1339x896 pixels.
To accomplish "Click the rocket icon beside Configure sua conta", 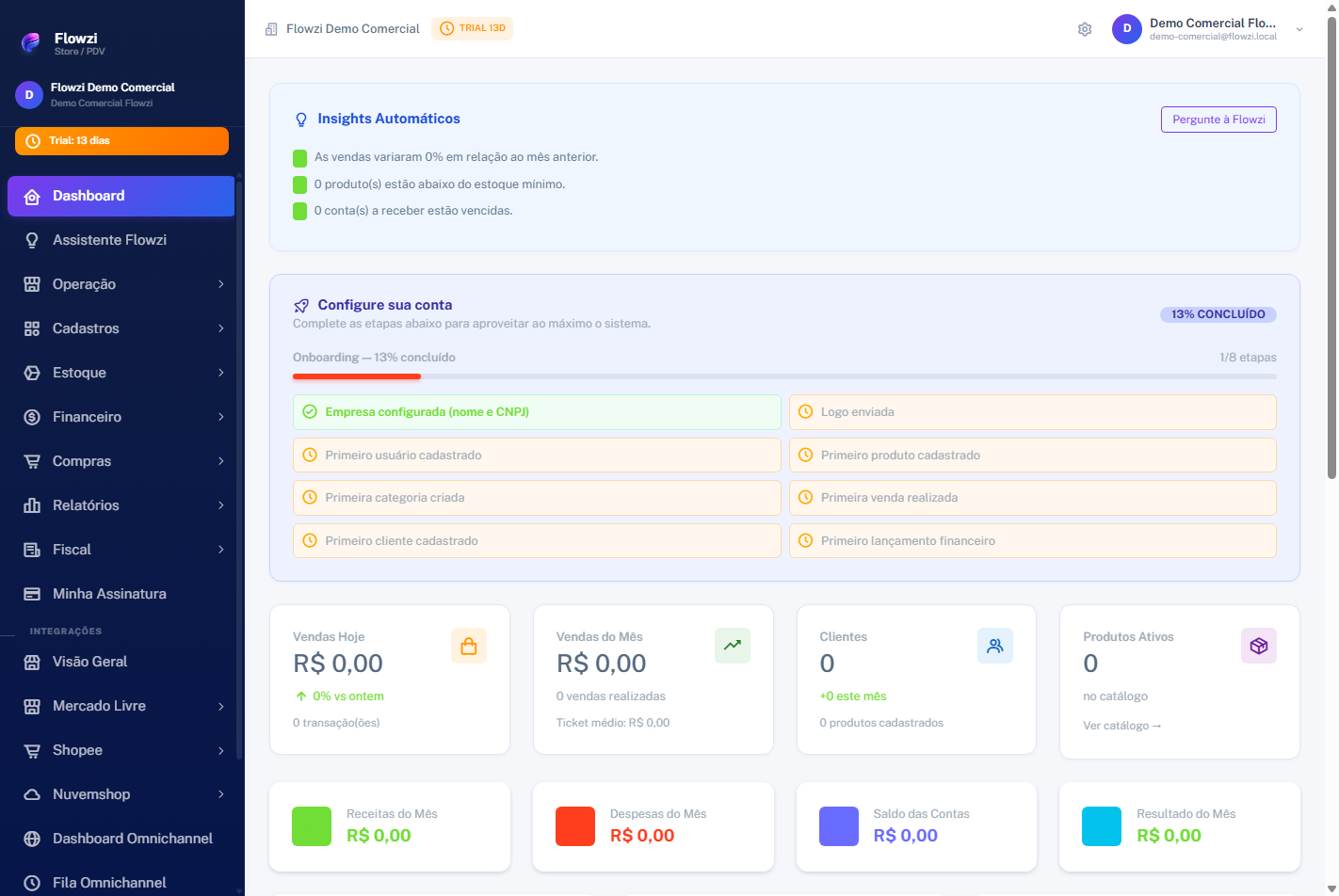I will coord(301,306).
